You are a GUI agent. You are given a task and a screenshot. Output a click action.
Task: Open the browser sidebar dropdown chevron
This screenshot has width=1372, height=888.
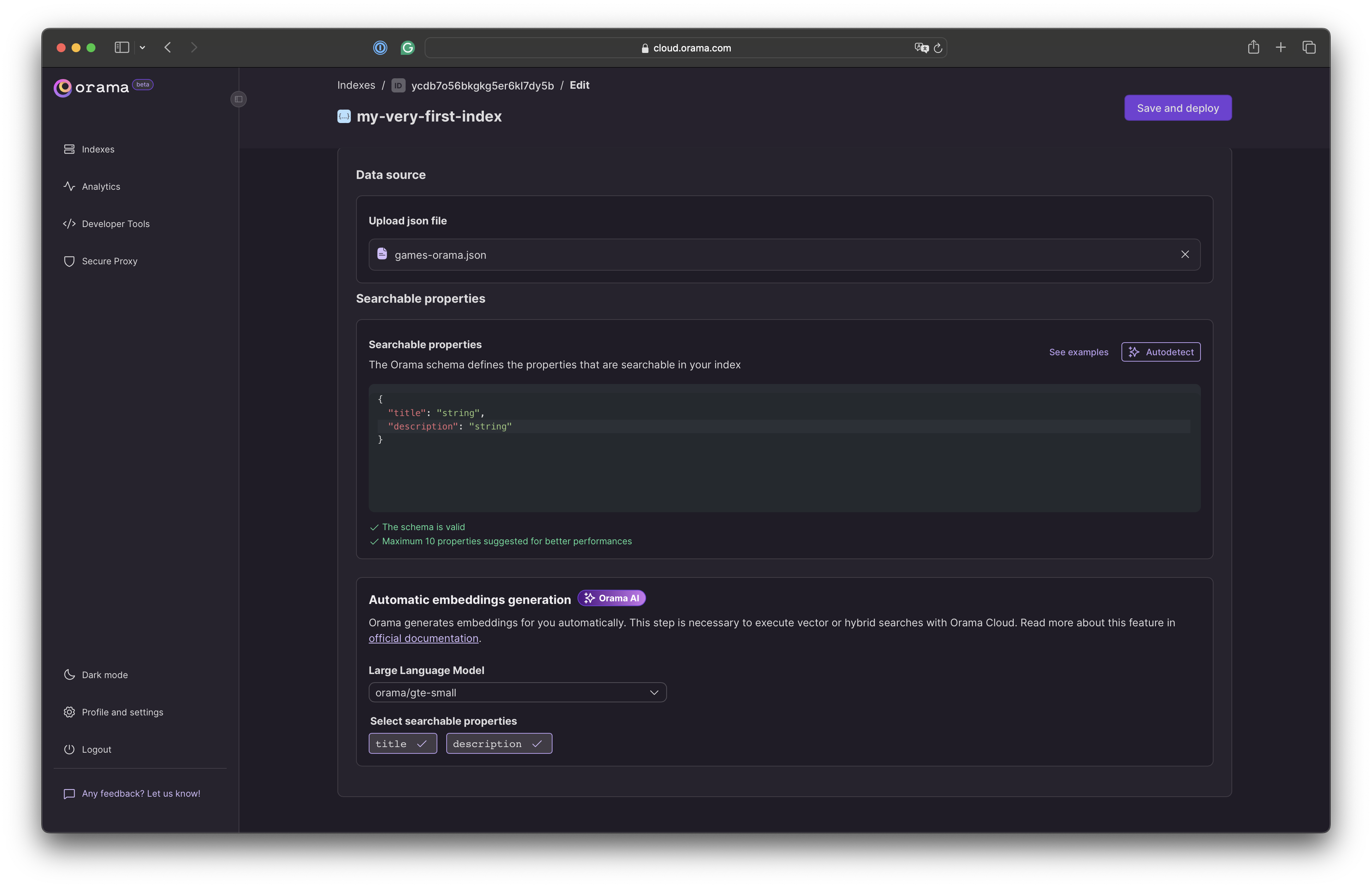pyautogui.click(x=142, y=48)
